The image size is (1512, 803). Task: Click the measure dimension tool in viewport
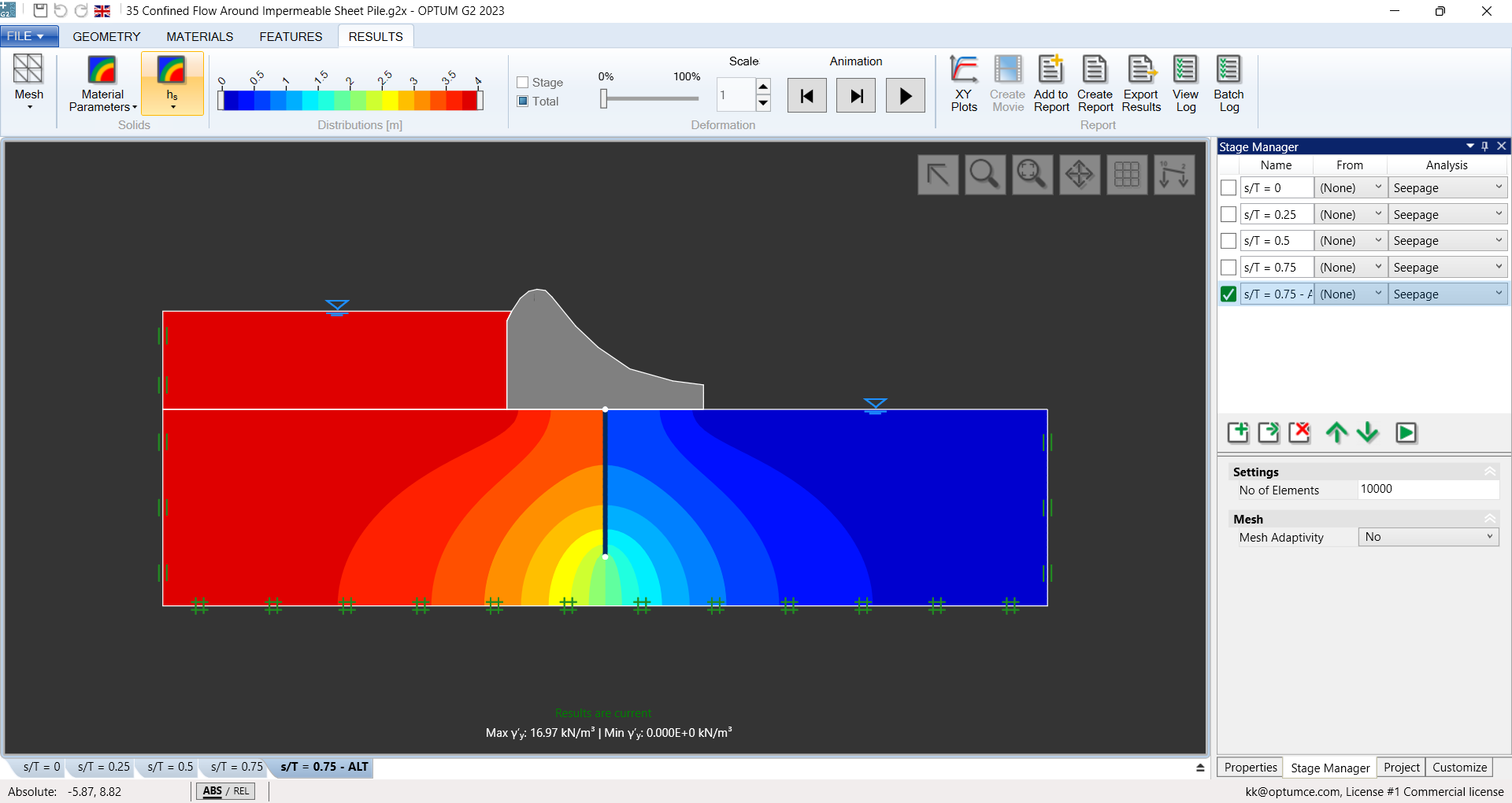click(x=1174, y=174)
